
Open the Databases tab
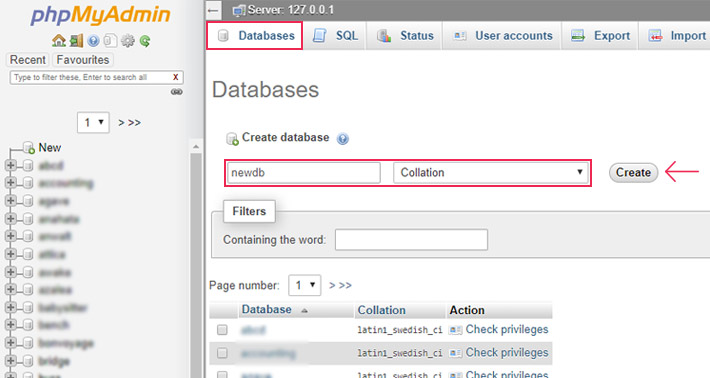coord(255,35)
